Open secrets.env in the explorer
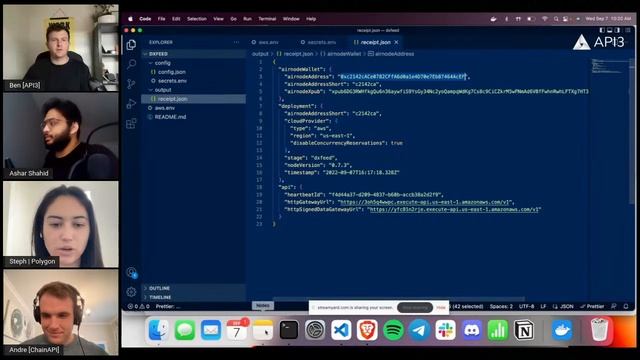The width and height of the screenshot is (640, 360). tap(193, 81)
